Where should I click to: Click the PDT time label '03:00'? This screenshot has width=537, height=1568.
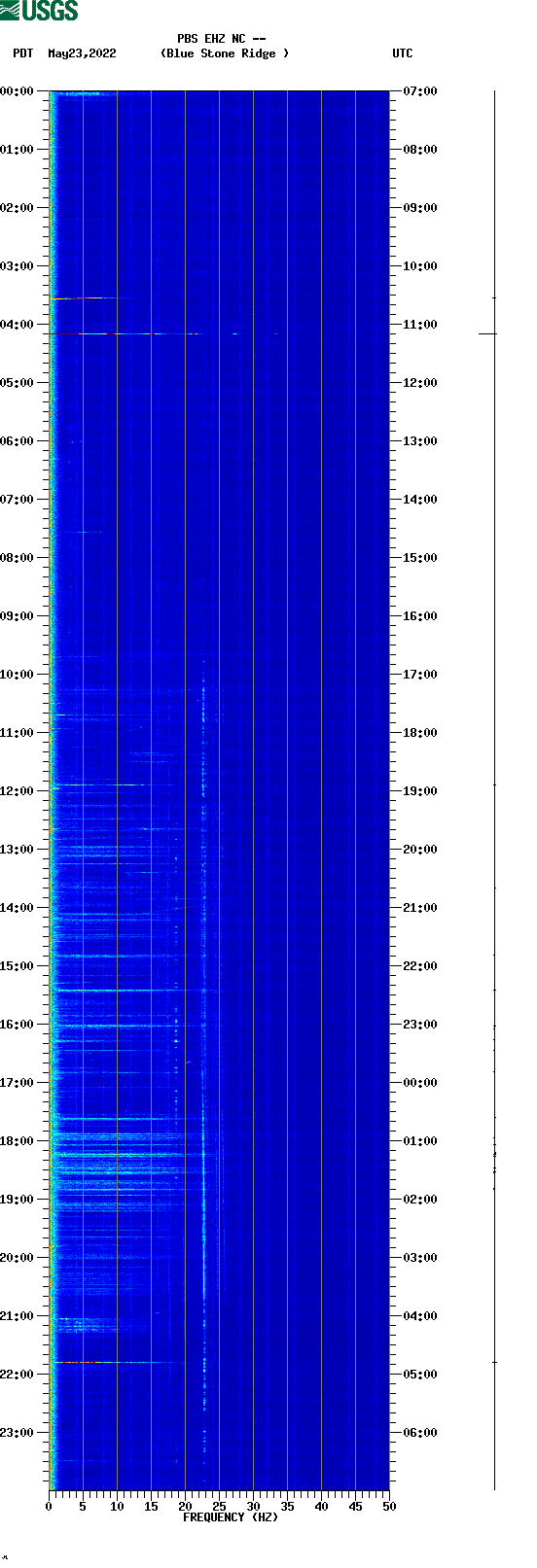point(18,266)
